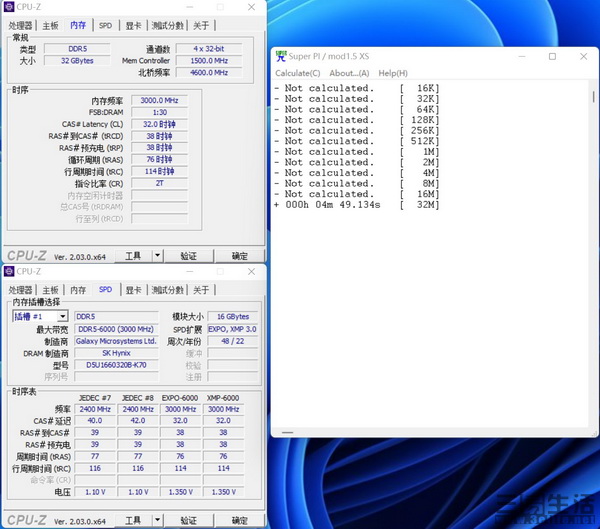Click the CPU-Z app icon in bottom window title bar

[x=9, y=271]
